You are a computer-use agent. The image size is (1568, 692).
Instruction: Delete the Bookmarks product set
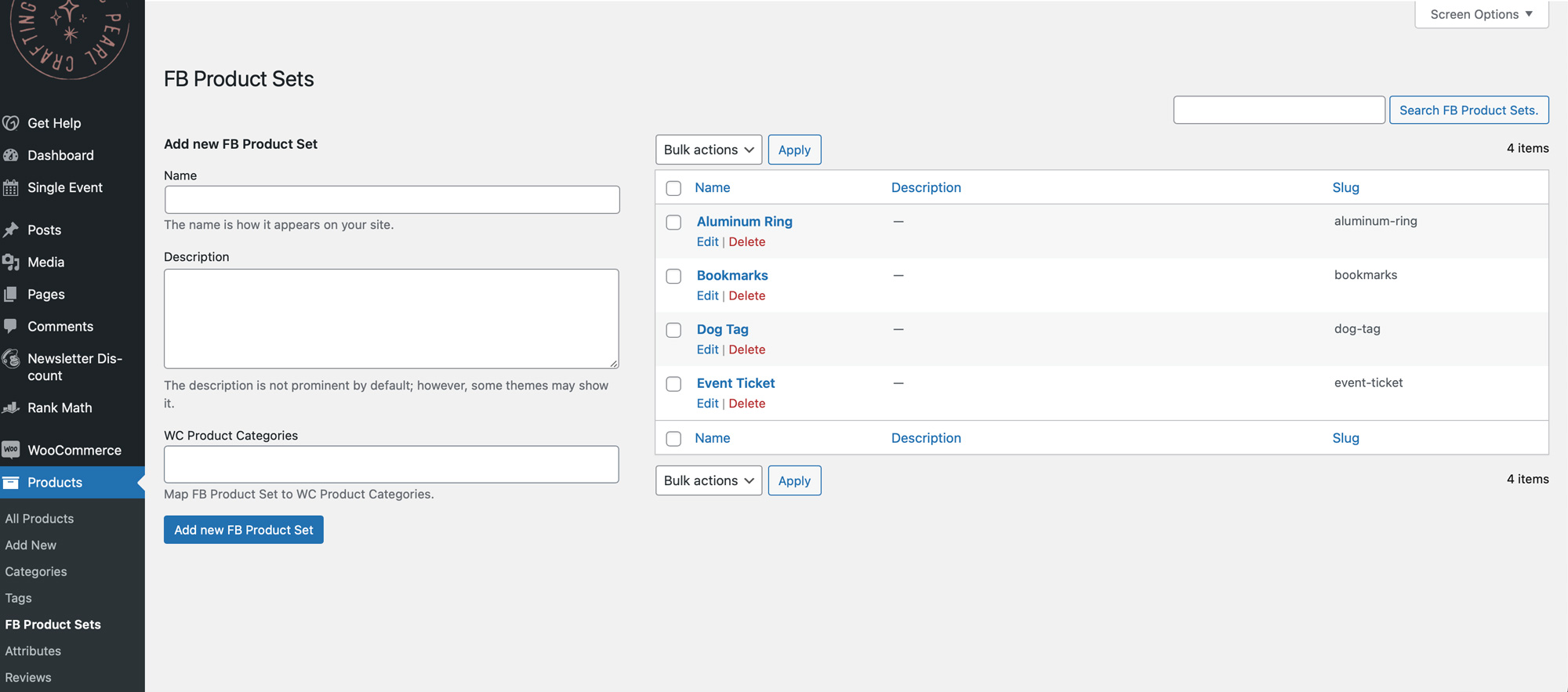click(746, 295)
